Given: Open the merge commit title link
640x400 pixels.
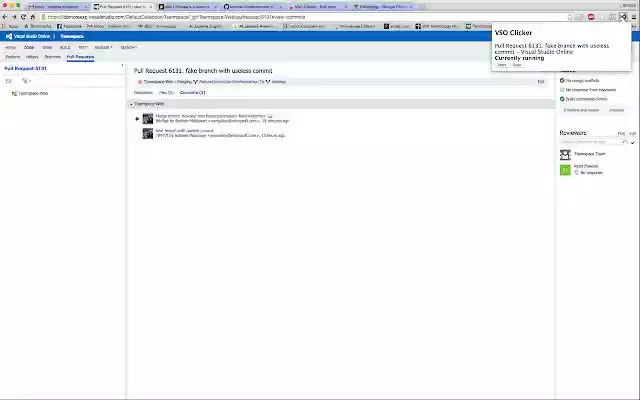Looking at the screenshot, I should click(x=211, y=116).
